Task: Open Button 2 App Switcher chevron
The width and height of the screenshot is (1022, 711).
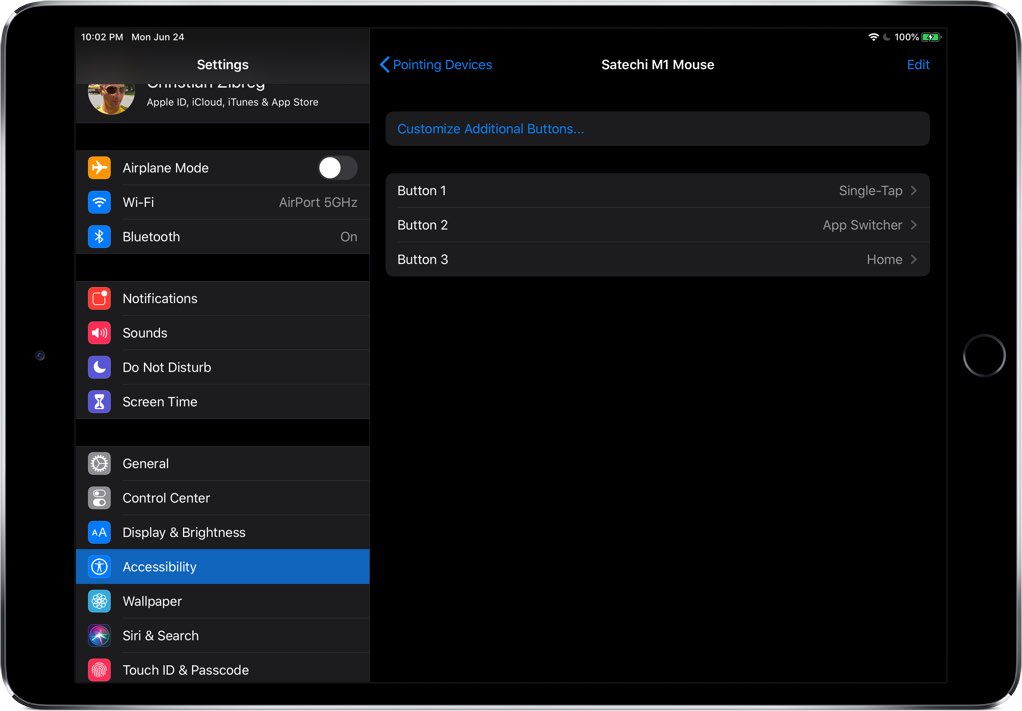Action: 913,225
